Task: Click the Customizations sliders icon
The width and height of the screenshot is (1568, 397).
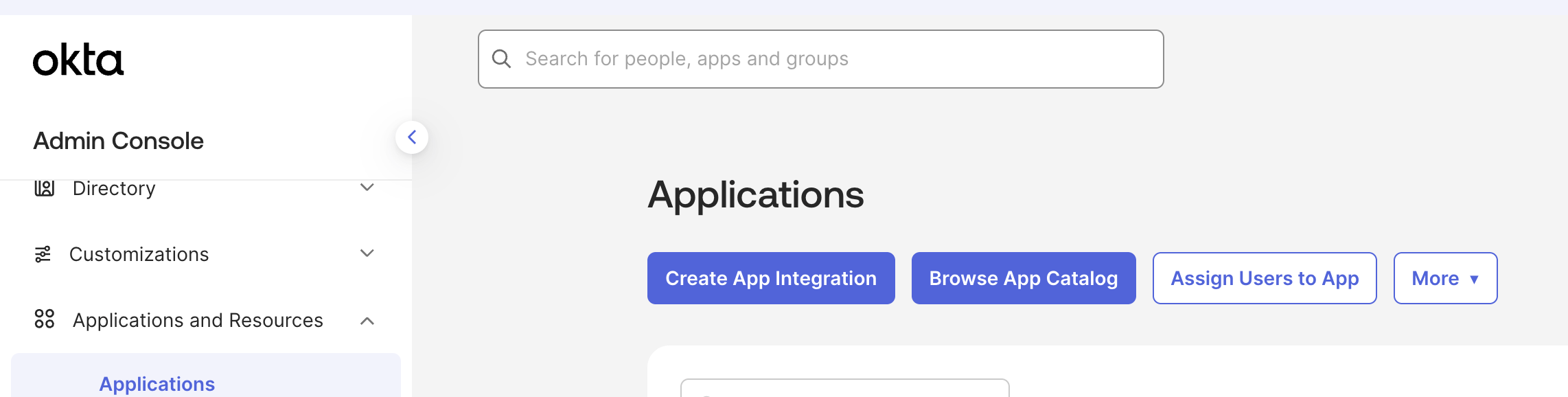Action: click(x=43, y=254)
